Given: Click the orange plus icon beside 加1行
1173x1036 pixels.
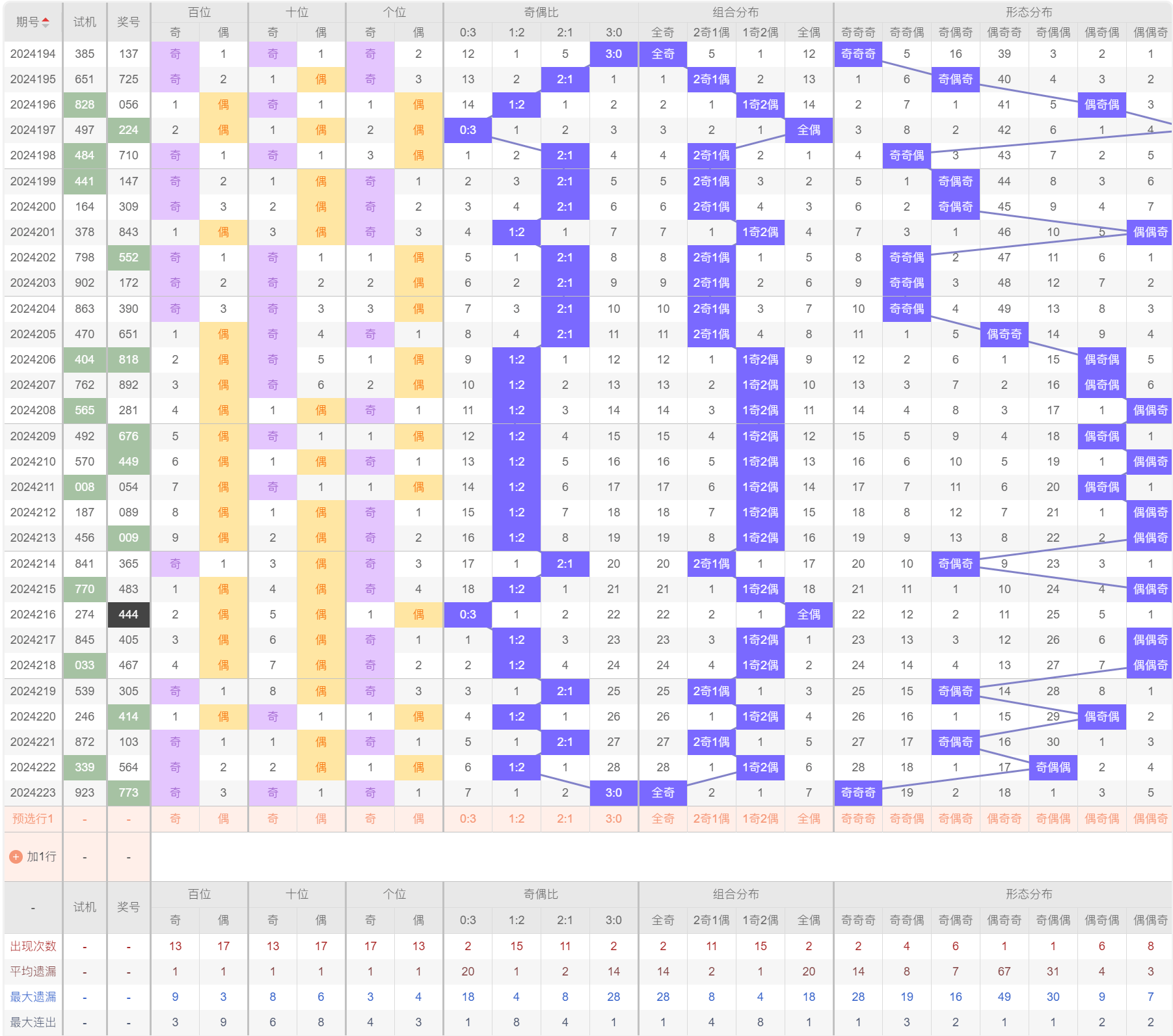Looking at the screenshot, I should [16, 857].
